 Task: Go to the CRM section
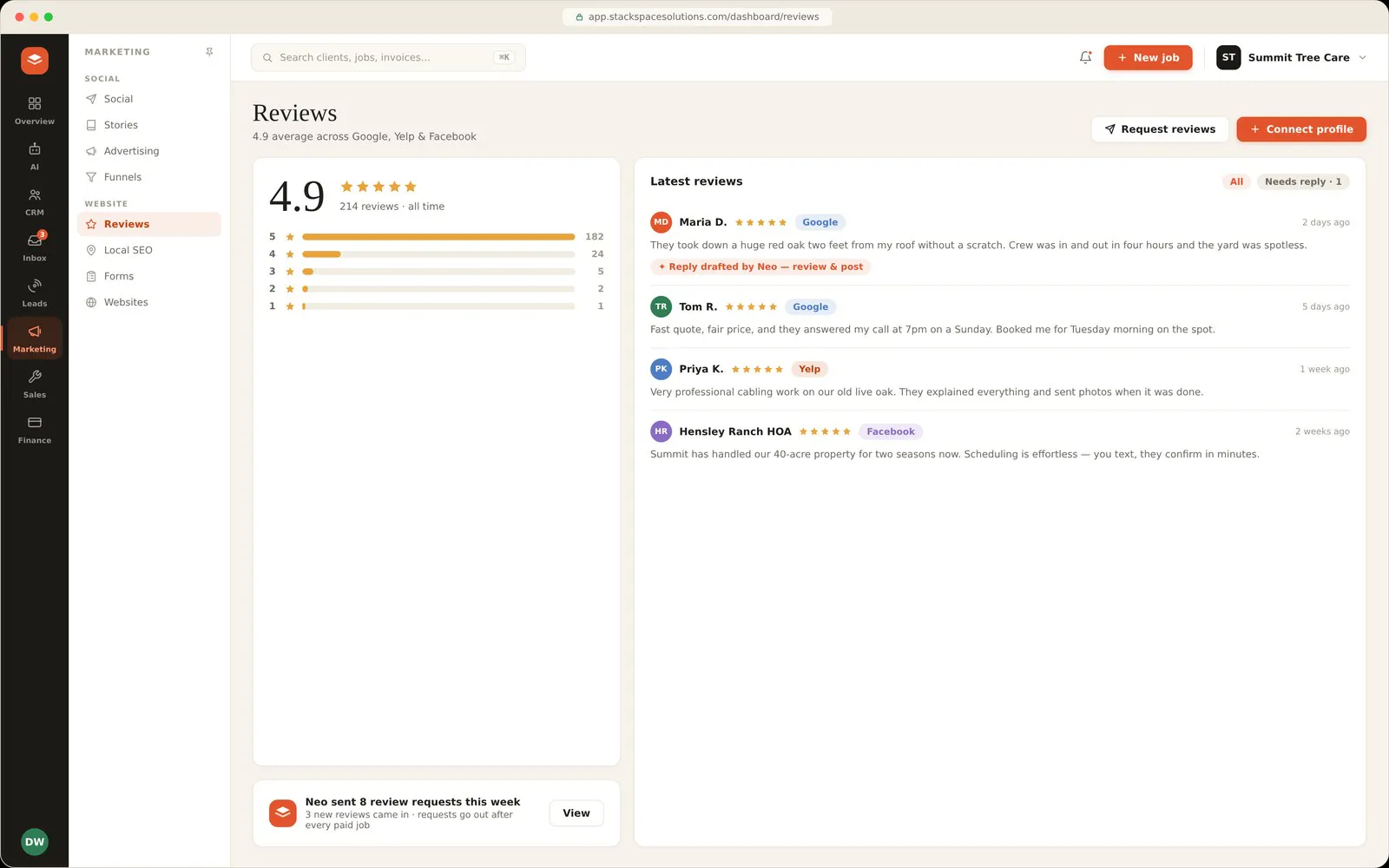35,202
